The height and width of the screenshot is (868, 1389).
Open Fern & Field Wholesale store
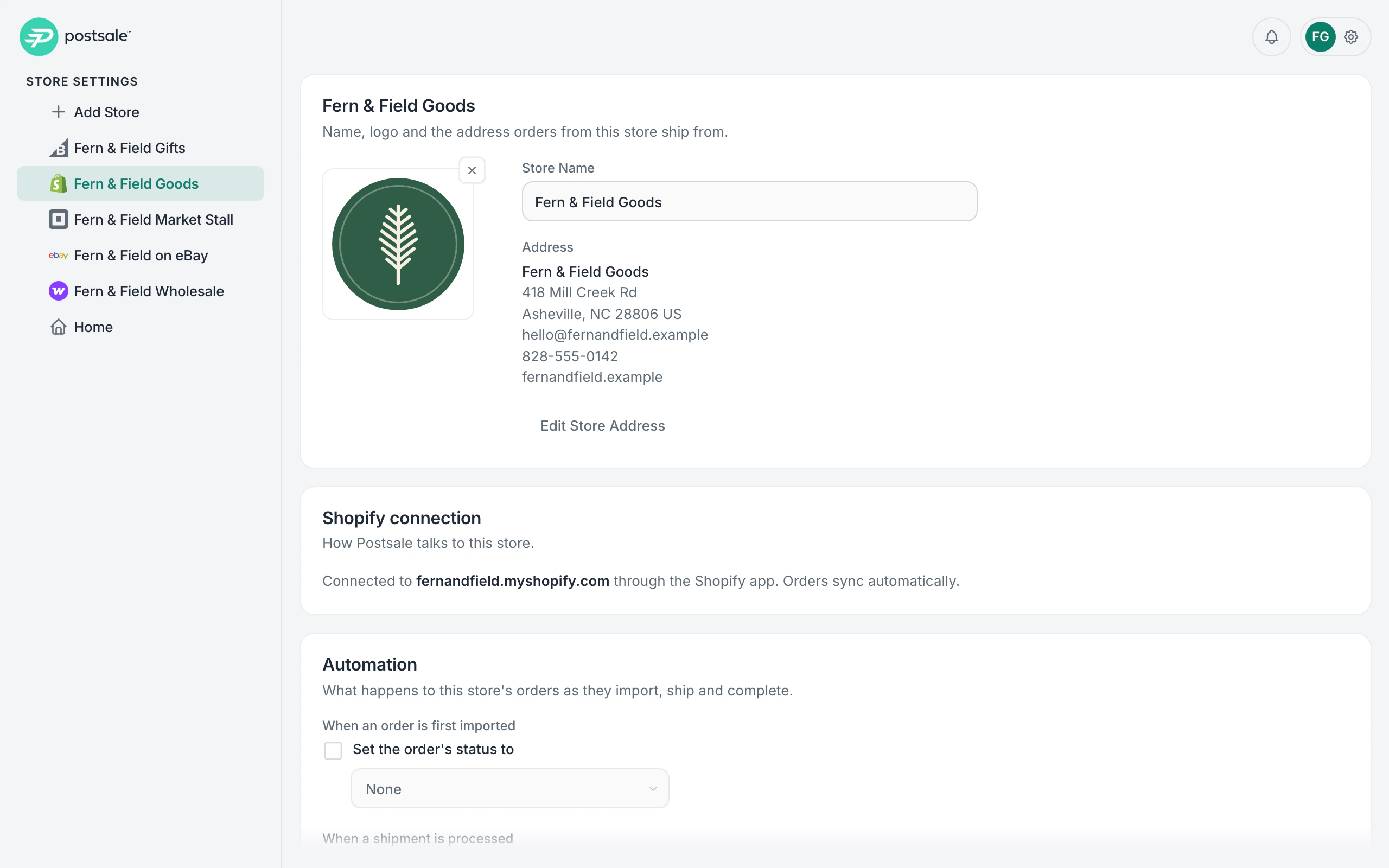(141, 291)
